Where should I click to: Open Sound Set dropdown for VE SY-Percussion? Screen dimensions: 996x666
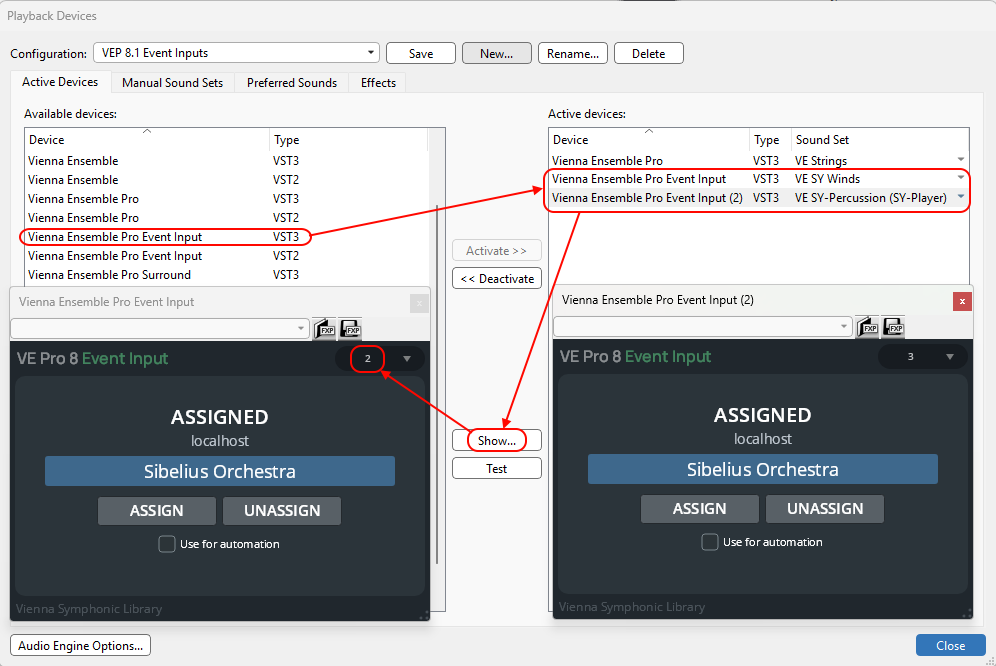[960, 197]
